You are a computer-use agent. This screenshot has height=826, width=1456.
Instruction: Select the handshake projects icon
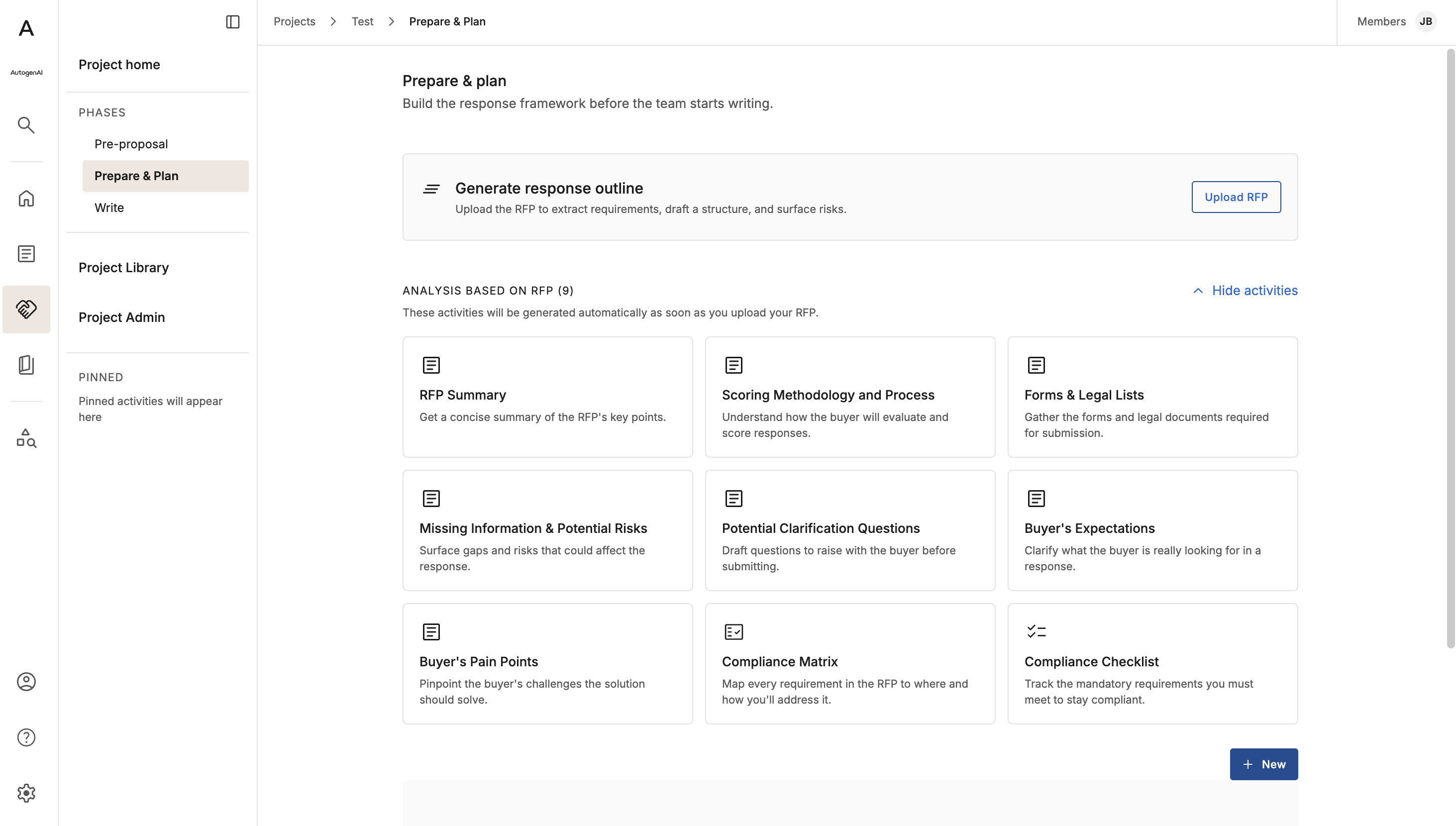tap(26, 309)
